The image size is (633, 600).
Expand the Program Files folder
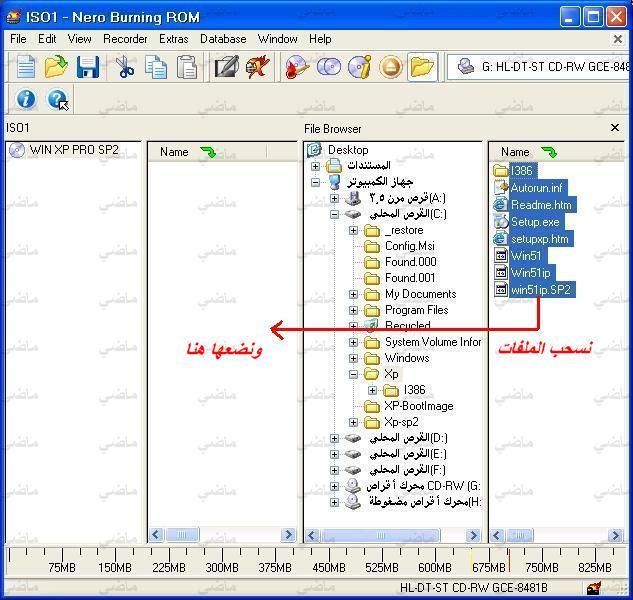pos(353,310)
